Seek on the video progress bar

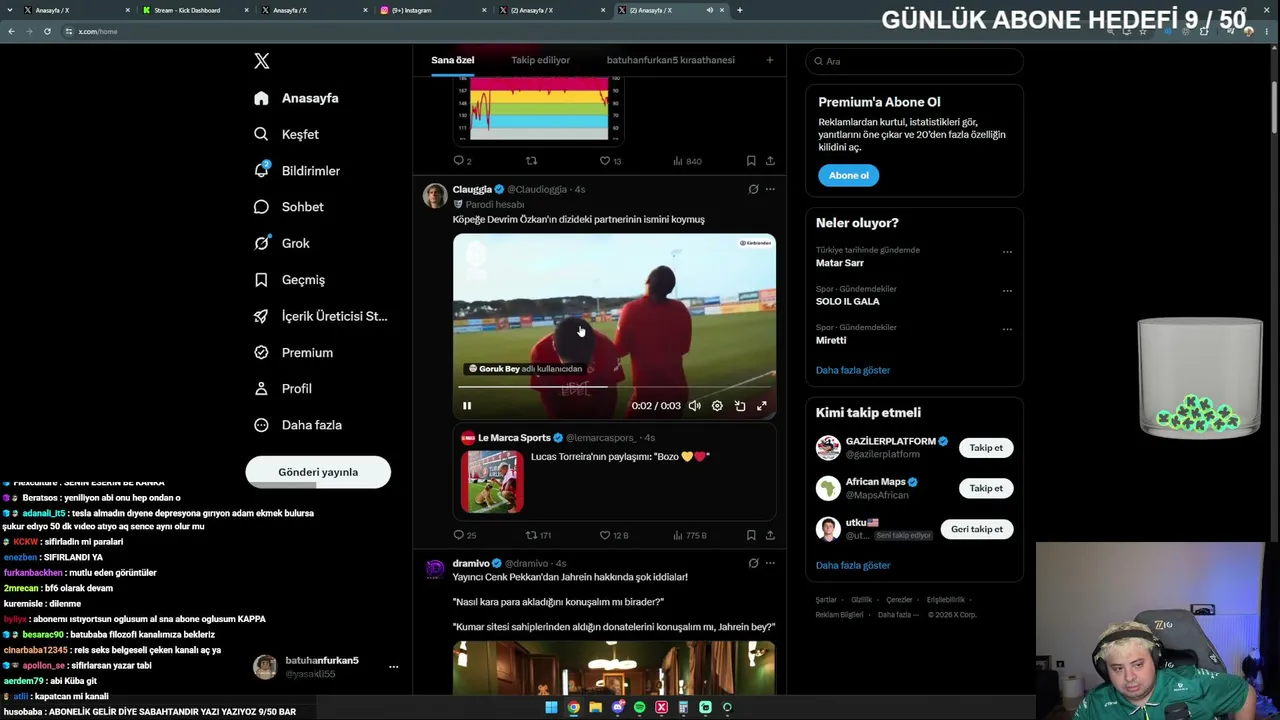(614, 386)
